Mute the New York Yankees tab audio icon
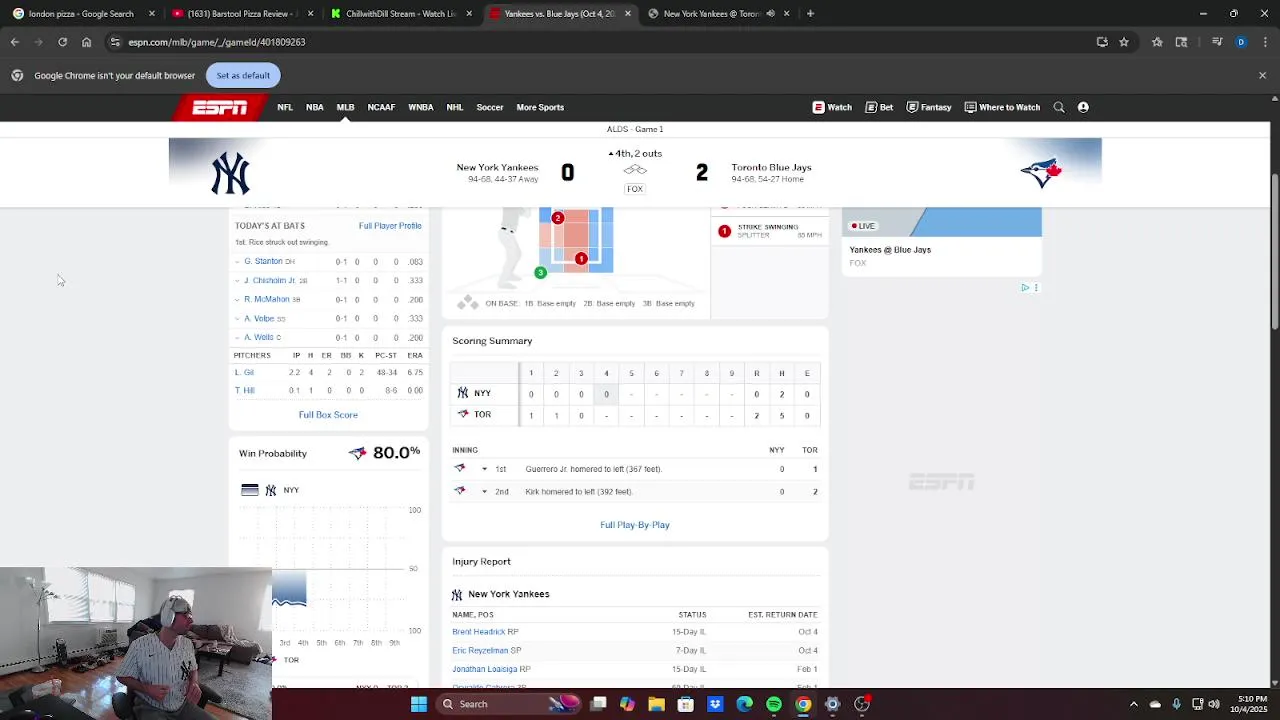This screenshot has height=720, width=1280. coord(770,14)
